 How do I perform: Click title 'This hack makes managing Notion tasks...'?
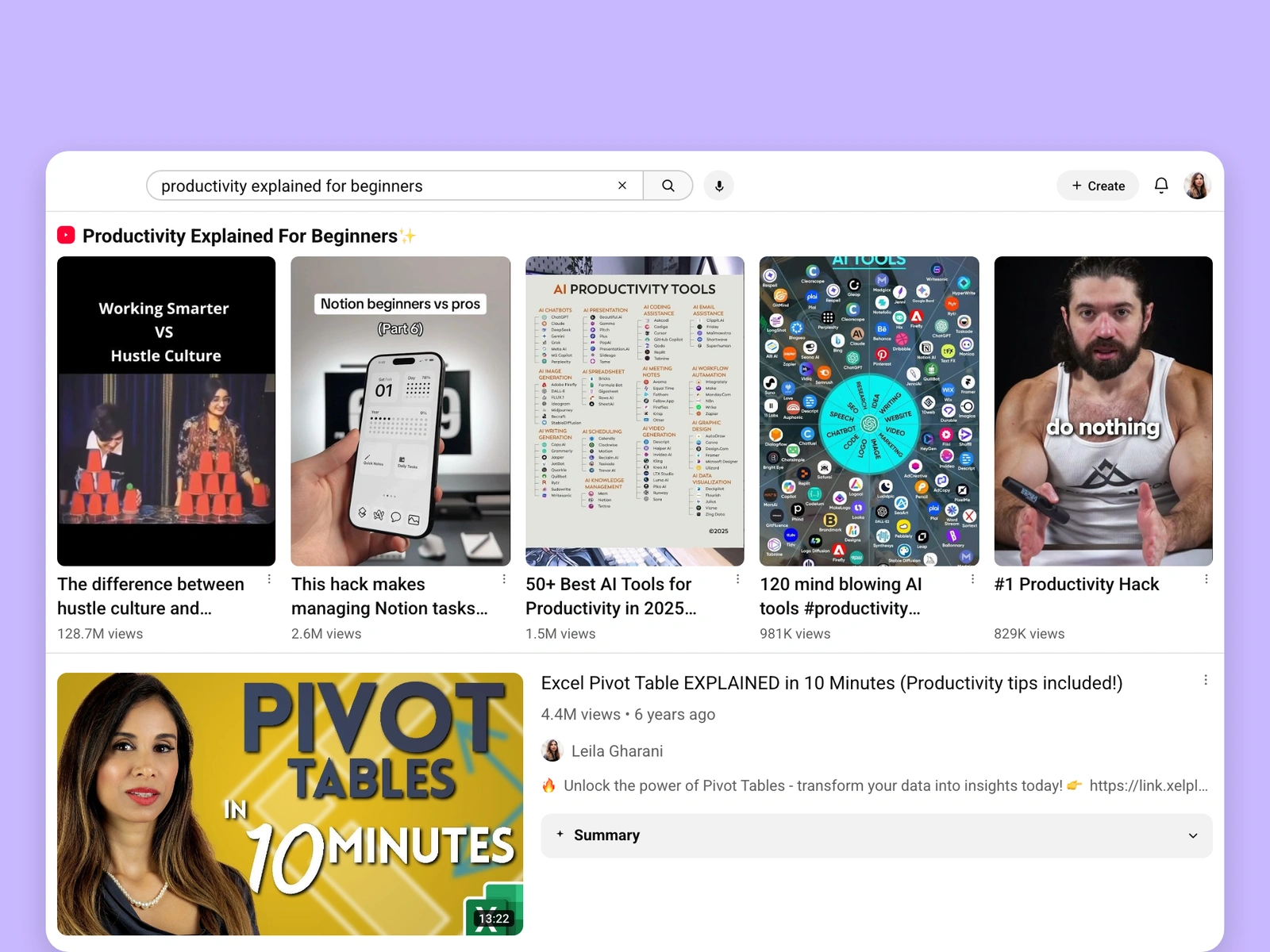pyautogui.click(x=389, y=596)
